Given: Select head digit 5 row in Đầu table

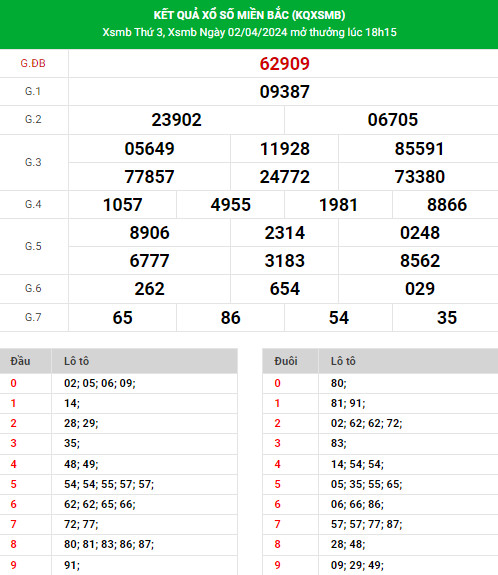Looking at the screenshot, I should pyautogui.click(x=118, y=484).
